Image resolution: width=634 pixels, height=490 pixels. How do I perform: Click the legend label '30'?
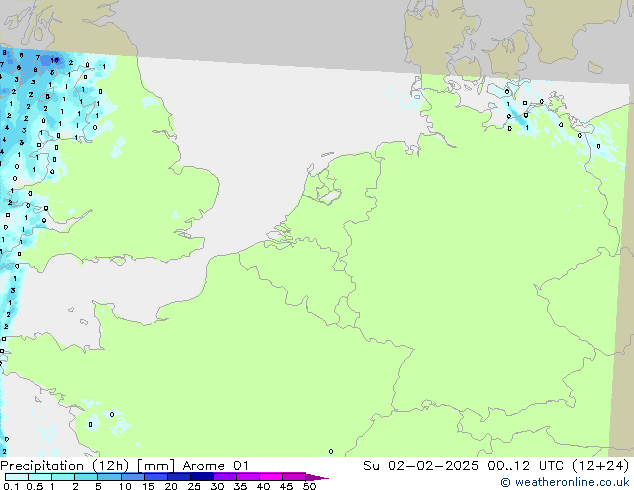217,486
